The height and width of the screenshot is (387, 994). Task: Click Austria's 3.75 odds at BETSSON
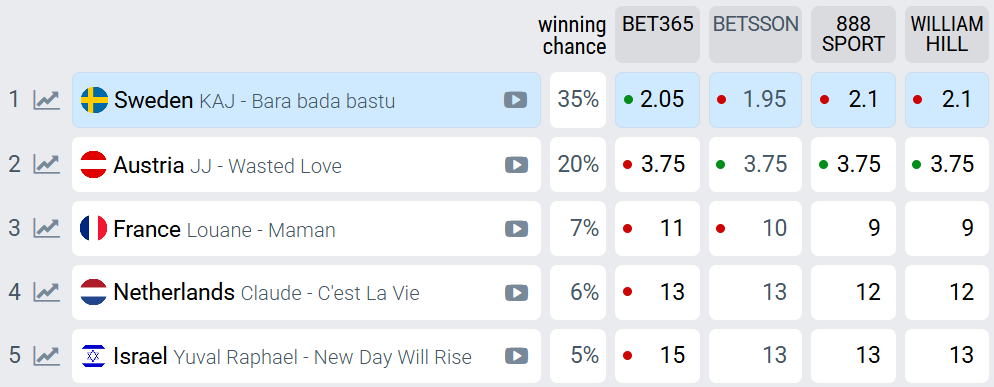(756, 164)
